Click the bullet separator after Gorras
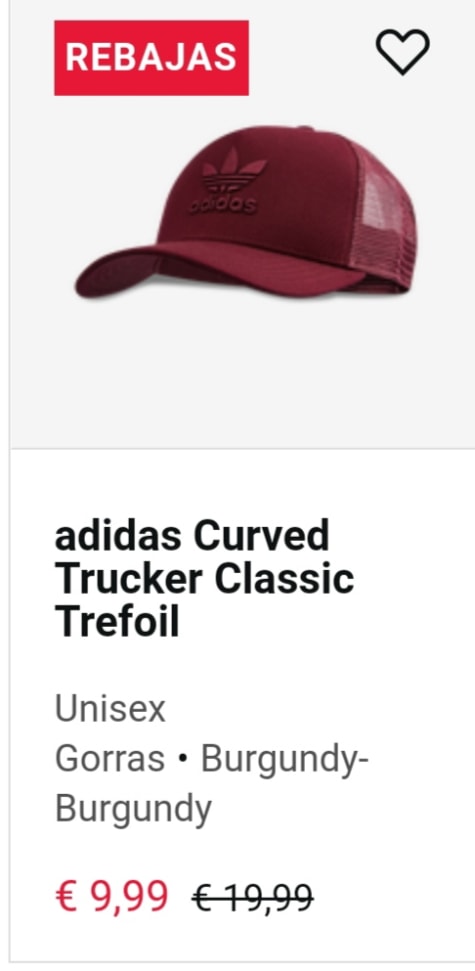475x971 pixels. [183, 759]
